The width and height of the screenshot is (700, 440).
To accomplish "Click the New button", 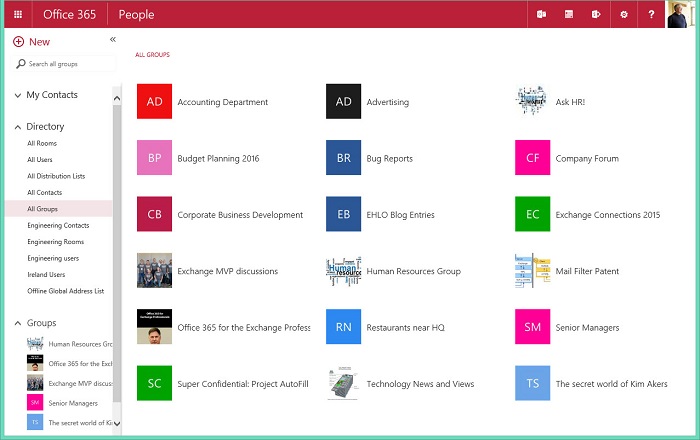I will (x=32, y=42).
